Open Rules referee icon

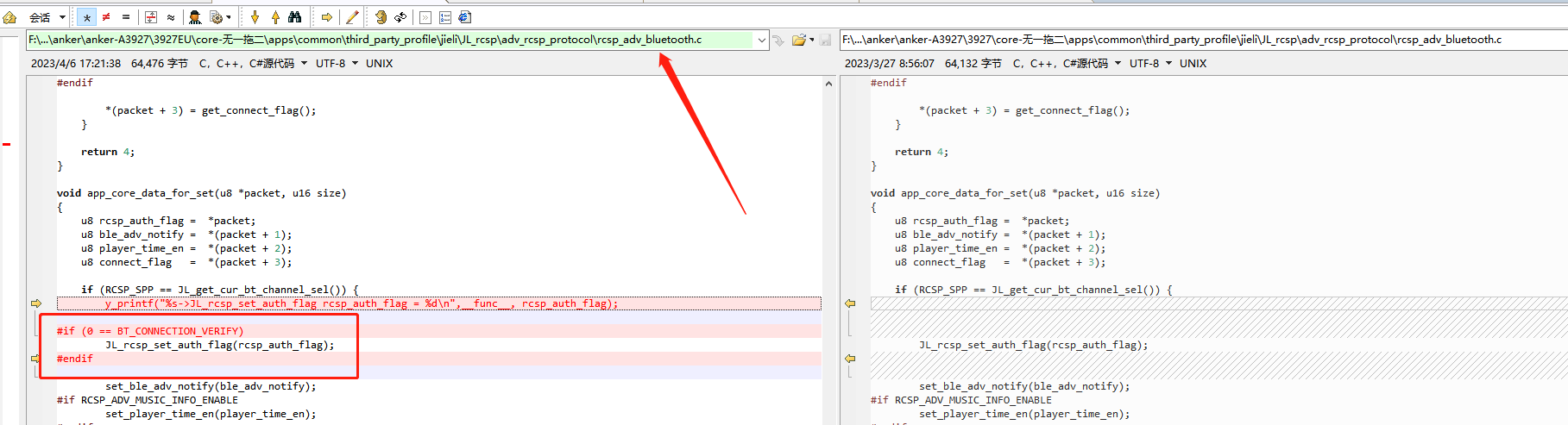(195, 17)
